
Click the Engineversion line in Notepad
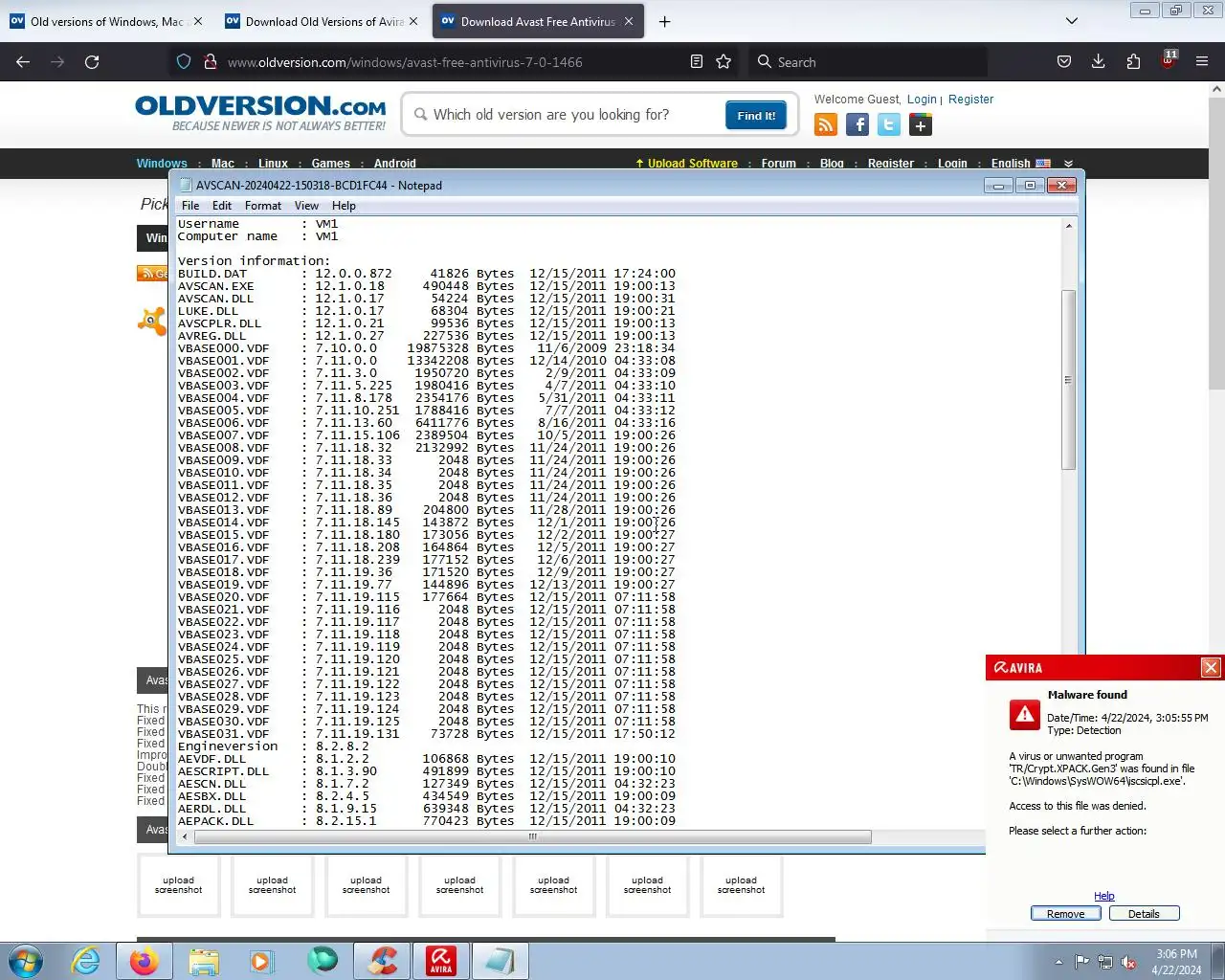tap(274, 746)
